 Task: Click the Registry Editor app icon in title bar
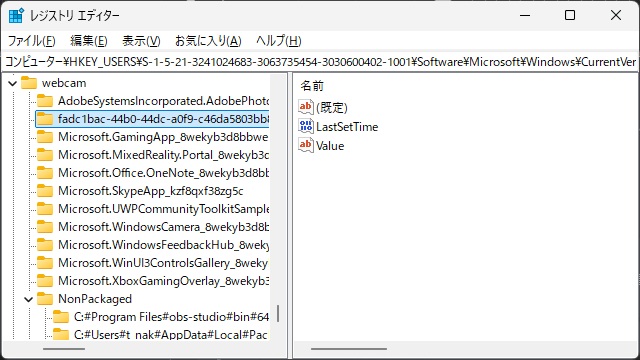pyautogui.click(x=16, y=16)
